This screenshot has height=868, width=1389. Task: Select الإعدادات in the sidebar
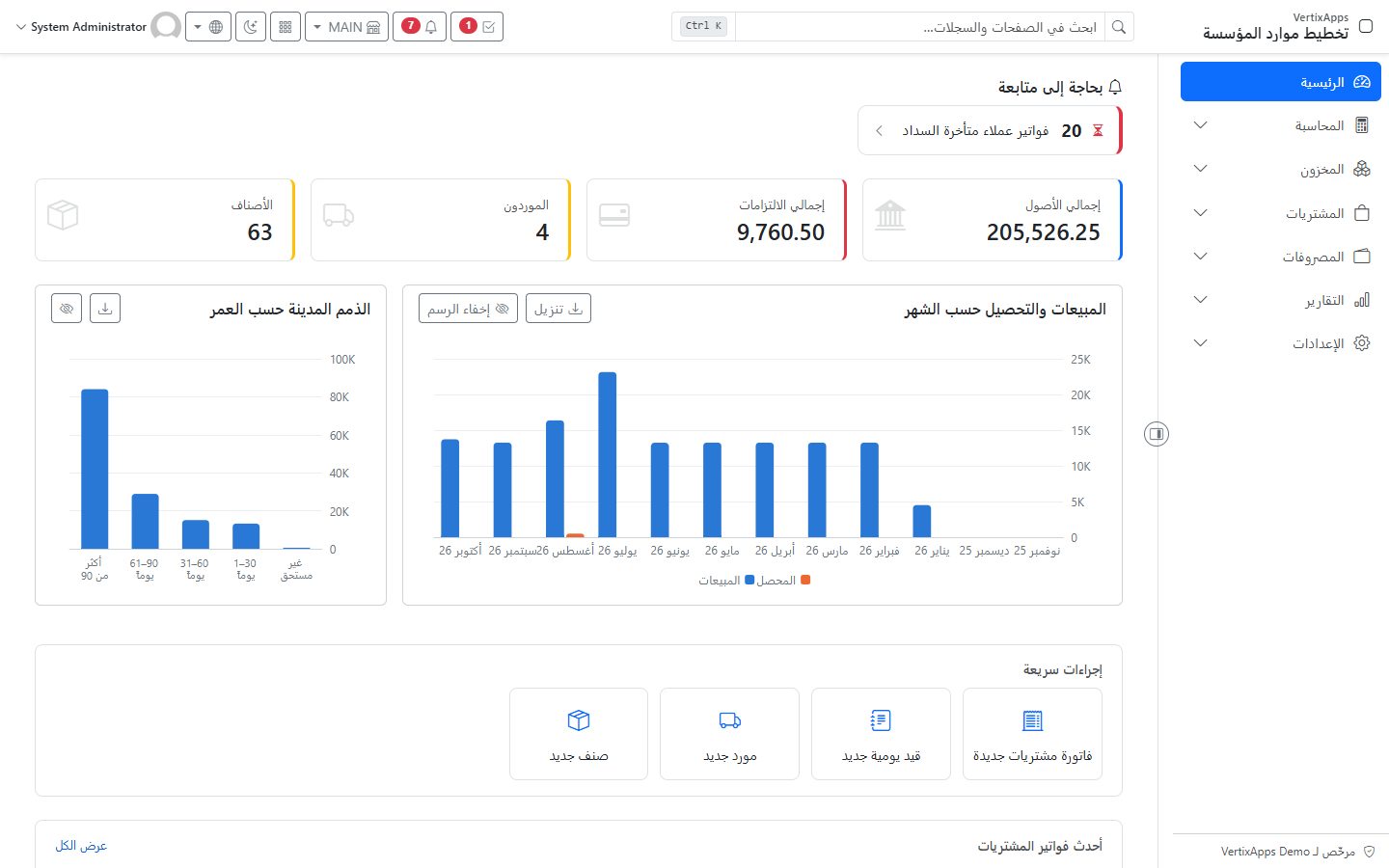1281,343
